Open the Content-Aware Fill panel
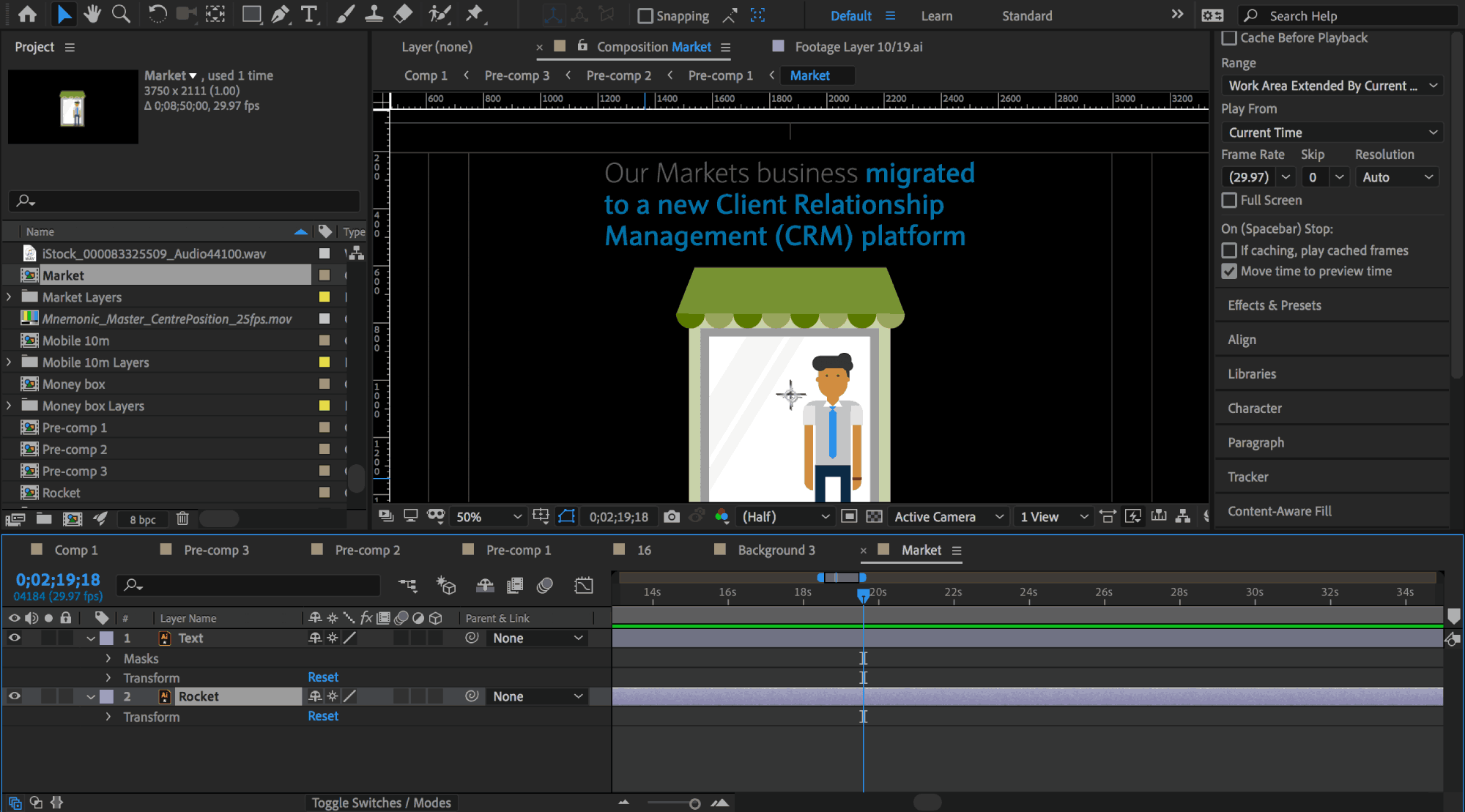The height and width of the screenshot is (812, 1465). click(1280, 511)
